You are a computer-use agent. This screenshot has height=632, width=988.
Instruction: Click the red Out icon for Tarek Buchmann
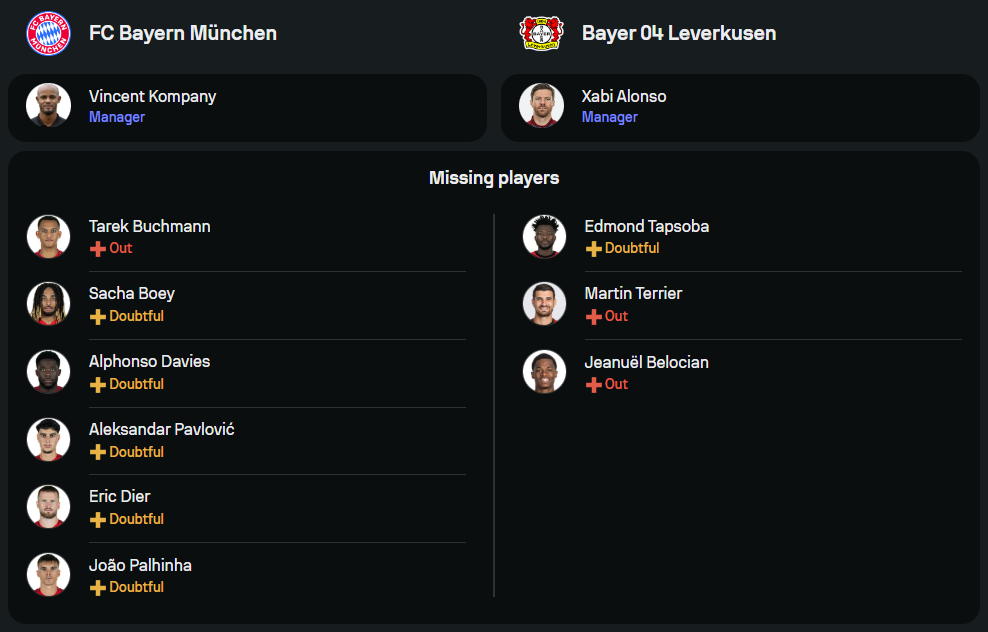(x=98, y=248)
